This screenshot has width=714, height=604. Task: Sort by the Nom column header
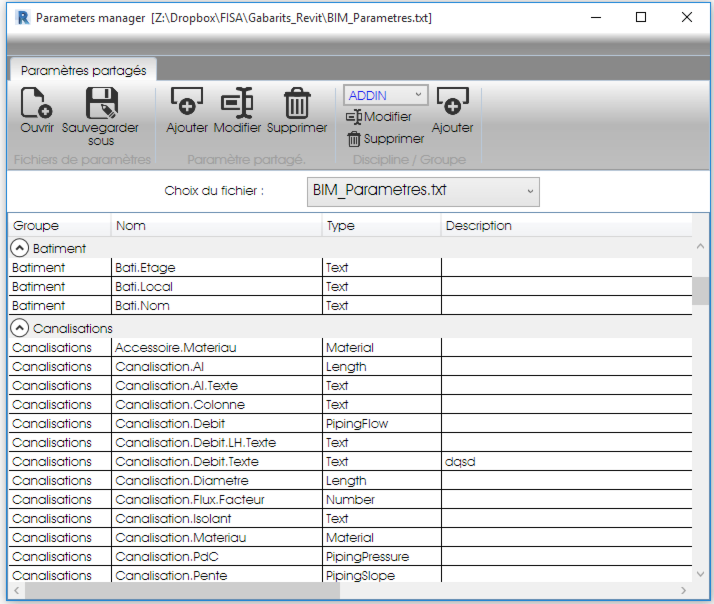(x=215, y=226)
